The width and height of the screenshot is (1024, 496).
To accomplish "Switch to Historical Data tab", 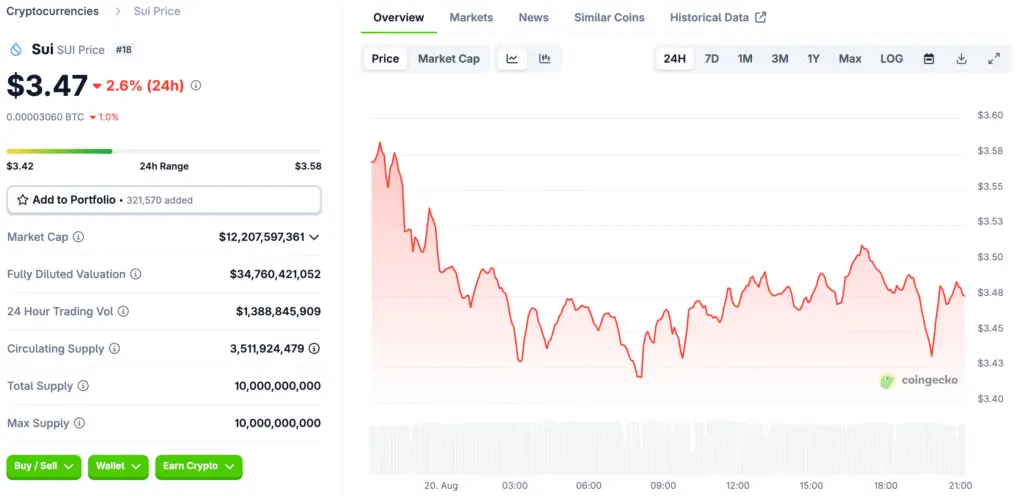I will point(717,18).
